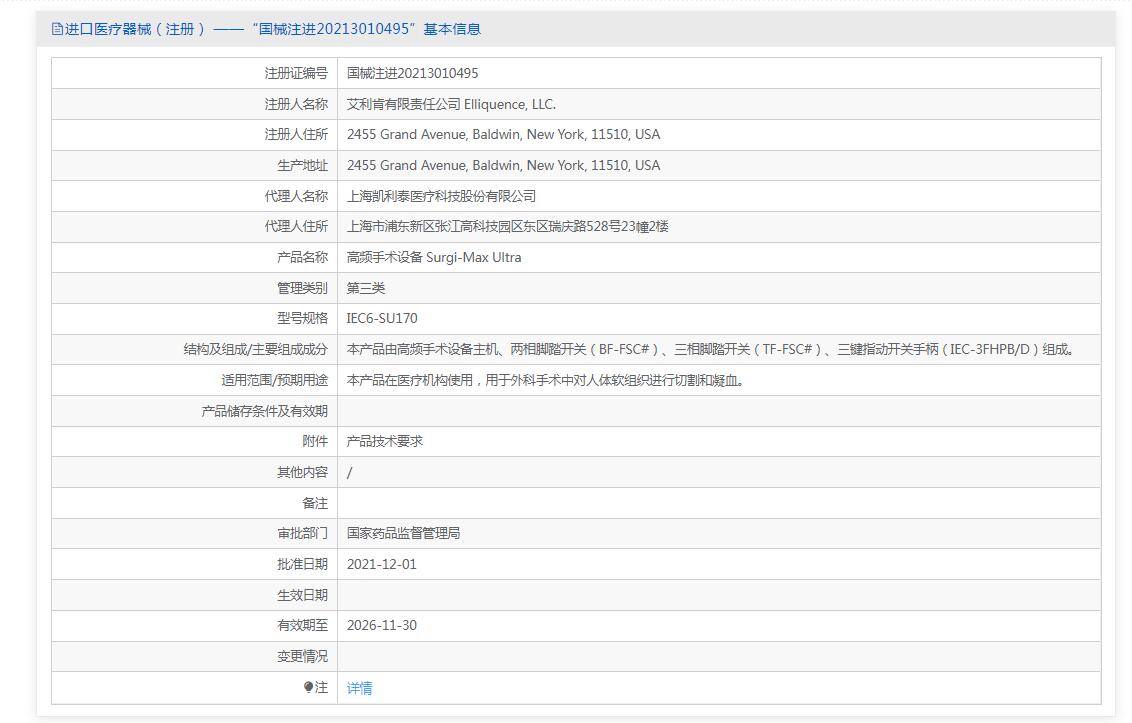Viewport: 1132px width, 723px height.
Task: Click the 审批部门 label
Action: [302, 533]
